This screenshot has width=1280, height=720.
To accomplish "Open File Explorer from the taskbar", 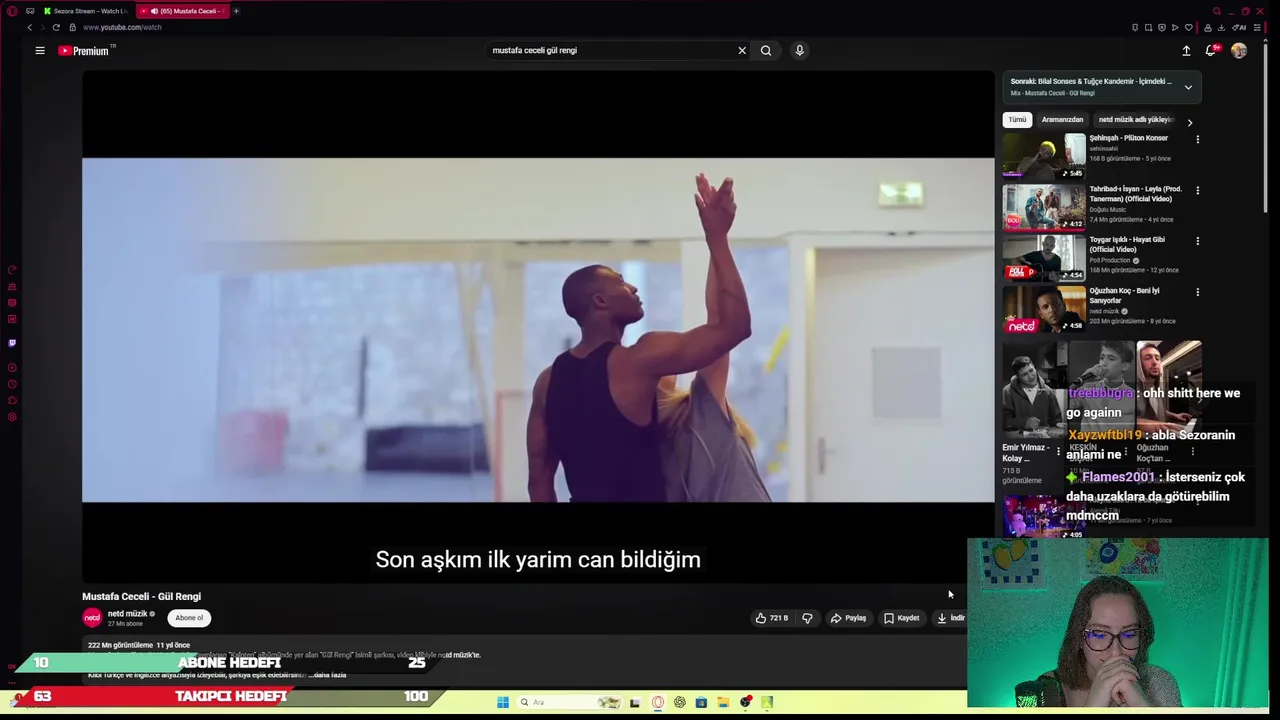I will pos(723,702).
